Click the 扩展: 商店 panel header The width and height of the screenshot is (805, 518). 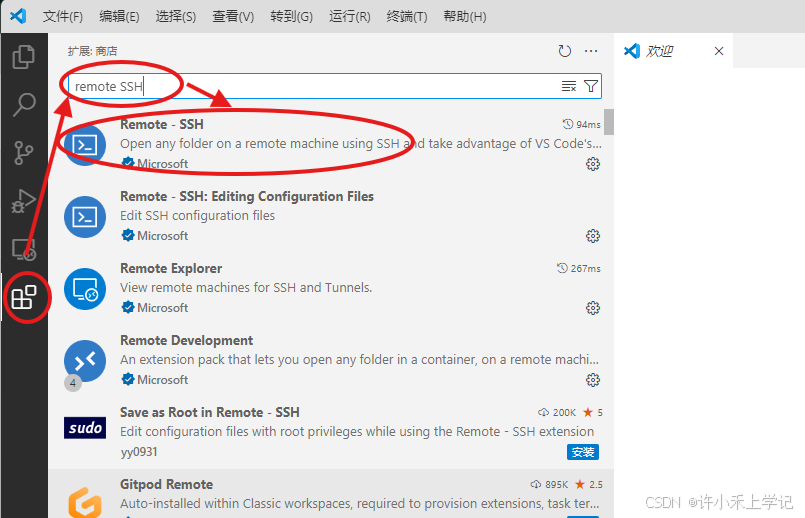pos(92,51)
